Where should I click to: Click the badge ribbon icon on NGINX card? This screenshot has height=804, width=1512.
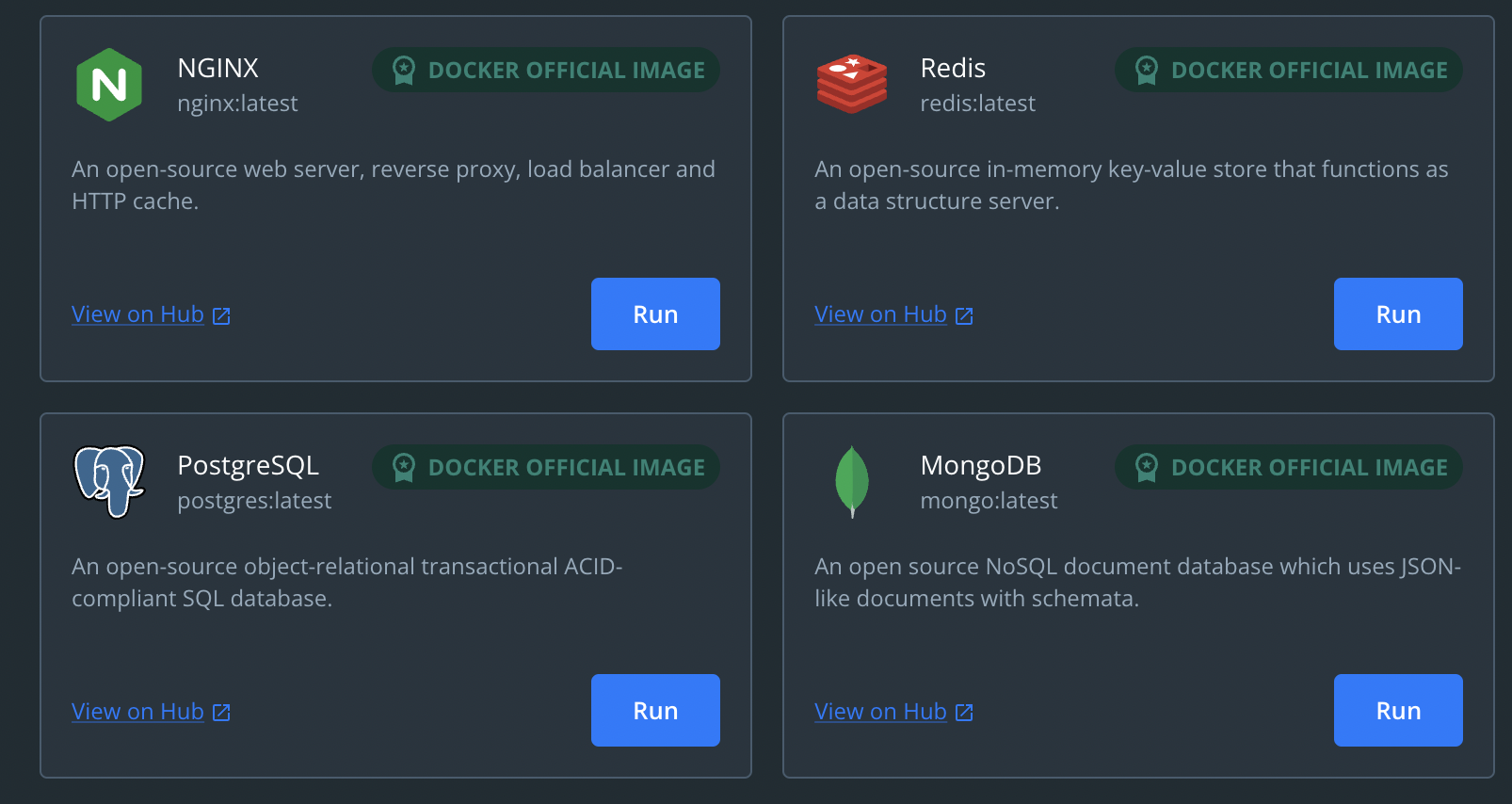click(x=404, y=71)
